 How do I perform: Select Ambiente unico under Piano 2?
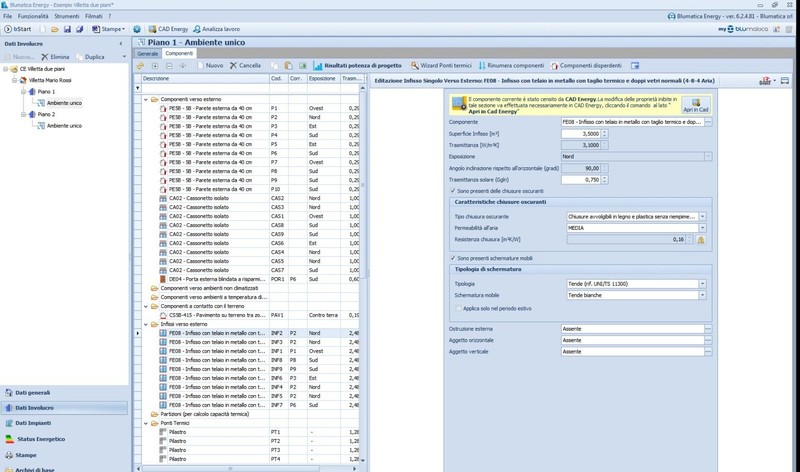[x=64, y=126]
